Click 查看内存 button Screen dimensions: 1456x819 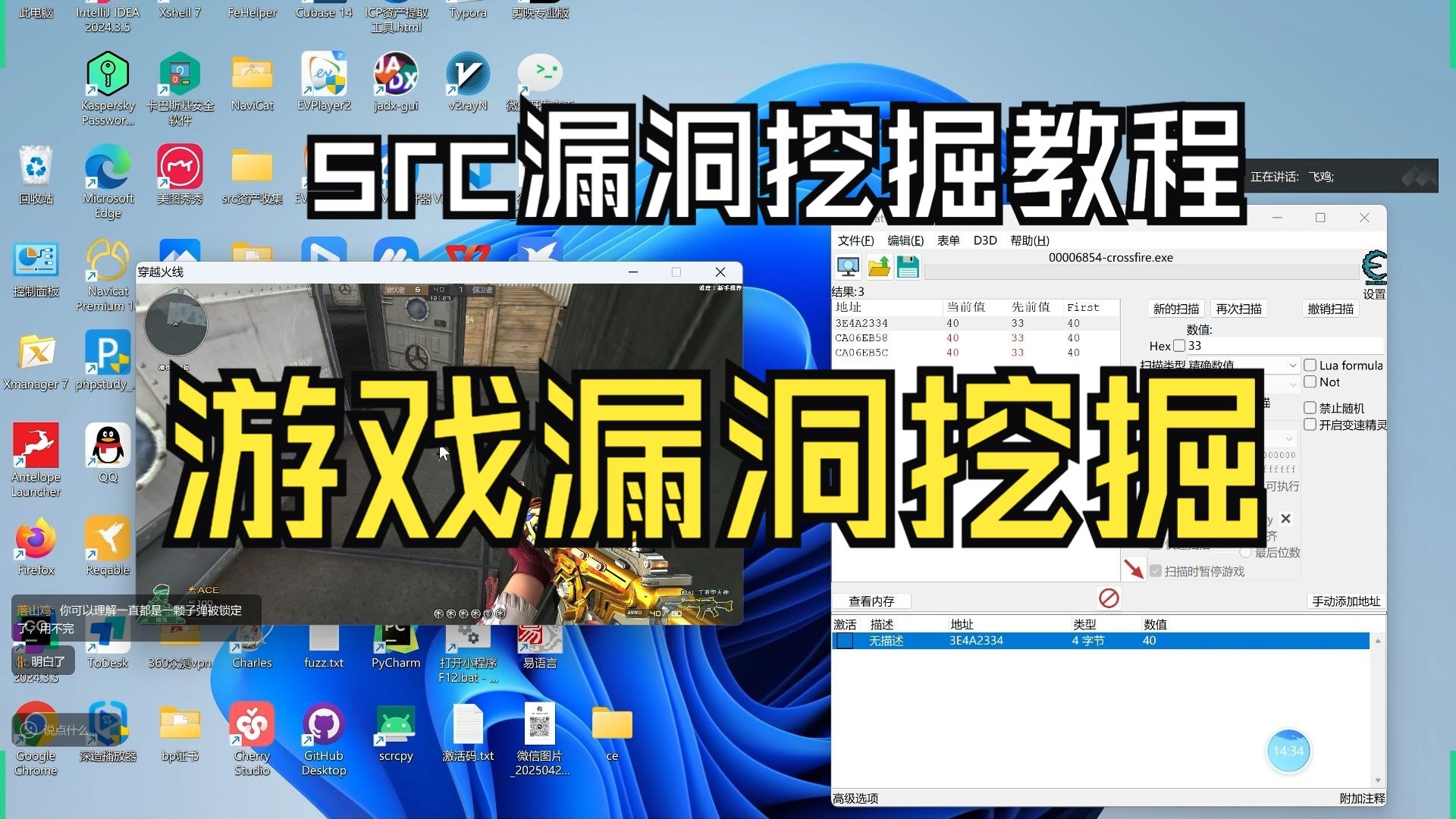click(x=871, y=601)
